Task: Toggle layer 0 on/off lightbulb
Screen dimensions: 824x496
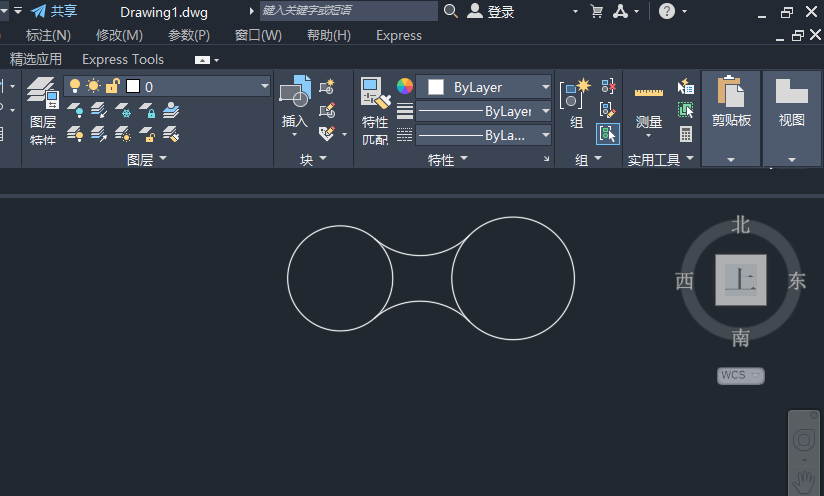Action: (75, 86)
